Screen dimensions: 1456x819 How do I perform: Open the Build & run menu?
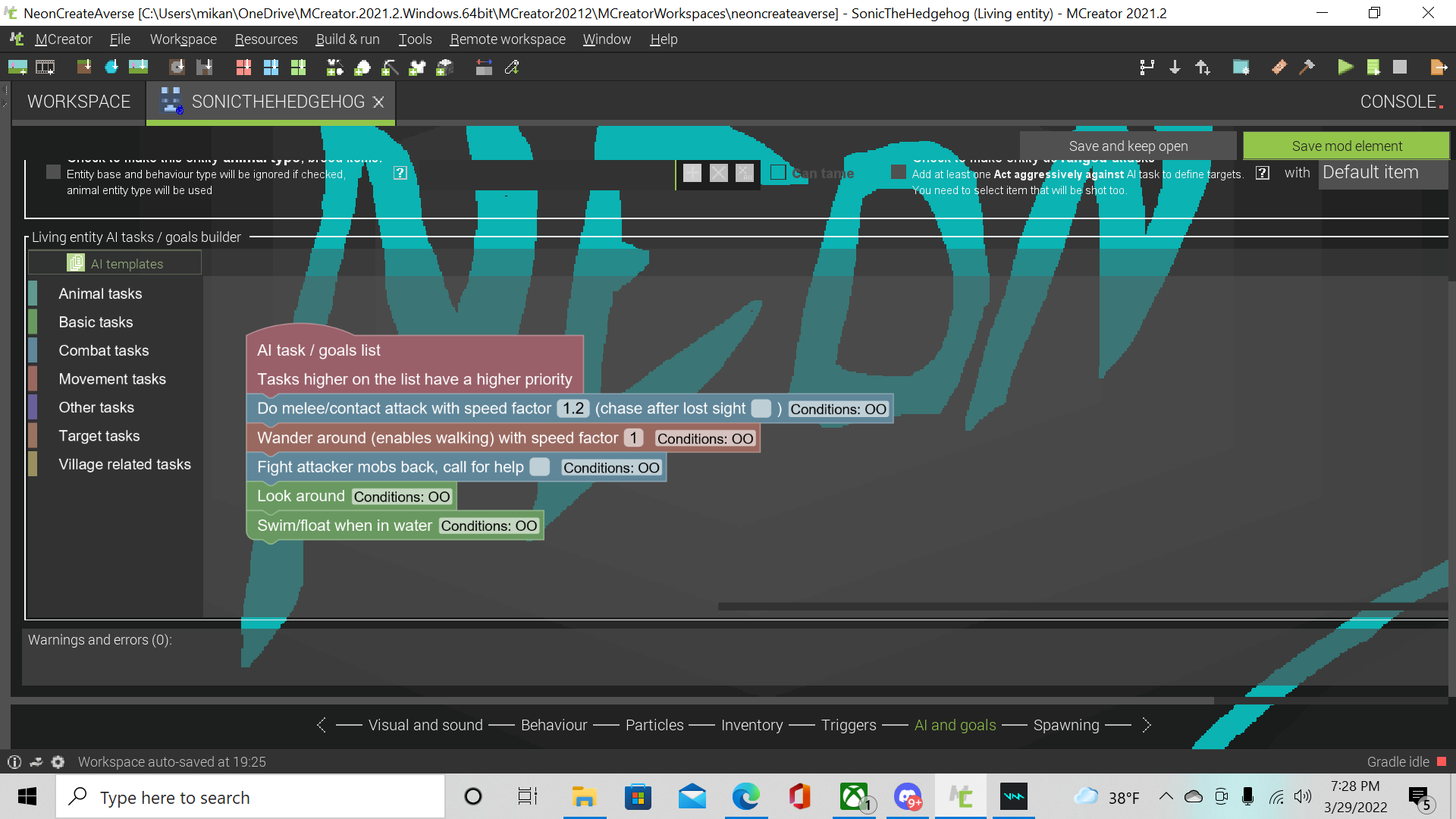(x=347, y=39)
